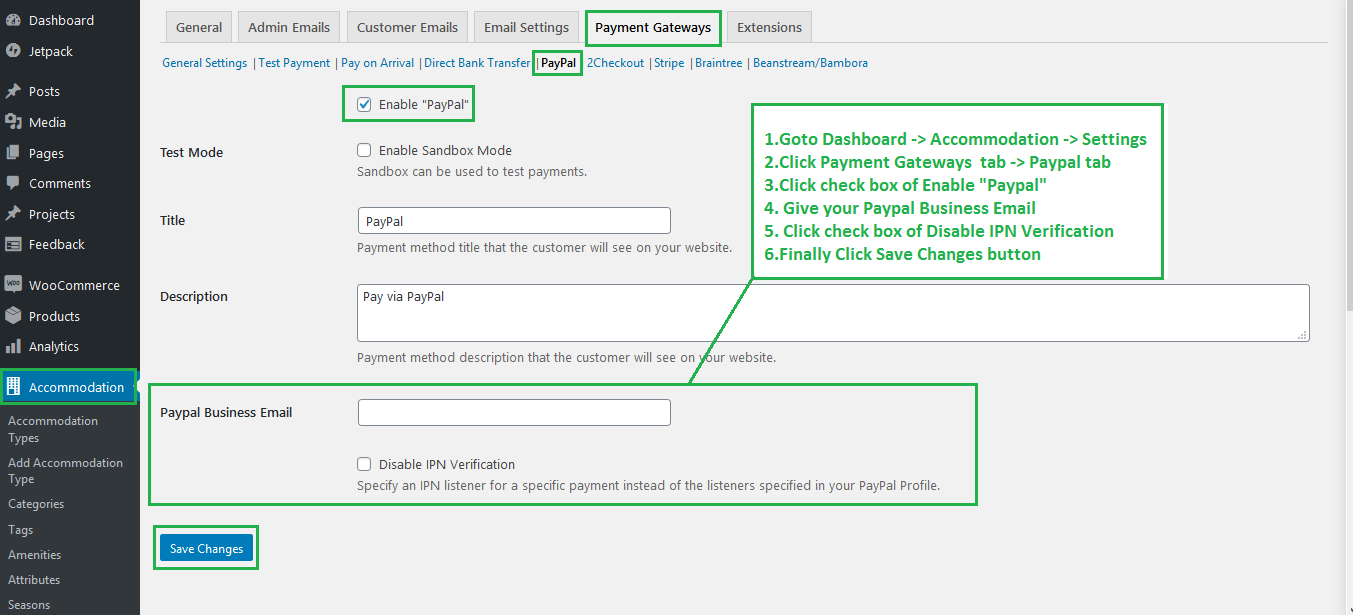Screen dimensions: 1353x615
Task: Open General Settings sub-tab link
Action: [205, 63]
